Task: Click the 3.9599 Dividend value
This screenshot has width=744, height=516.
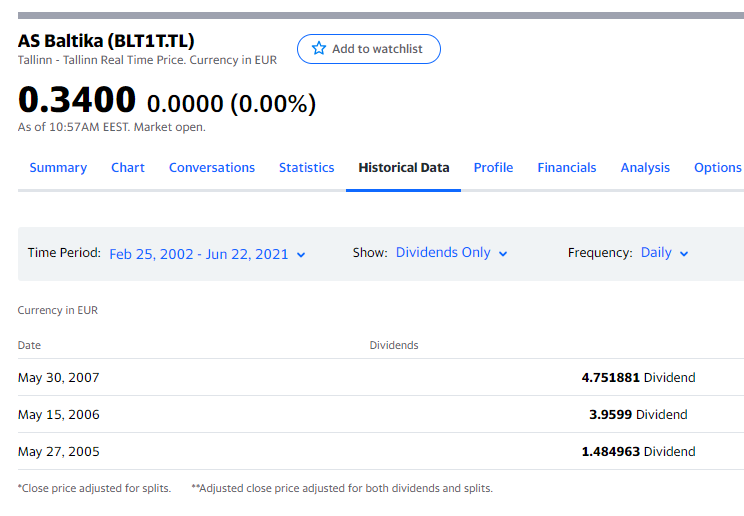Action: (638, 414)
